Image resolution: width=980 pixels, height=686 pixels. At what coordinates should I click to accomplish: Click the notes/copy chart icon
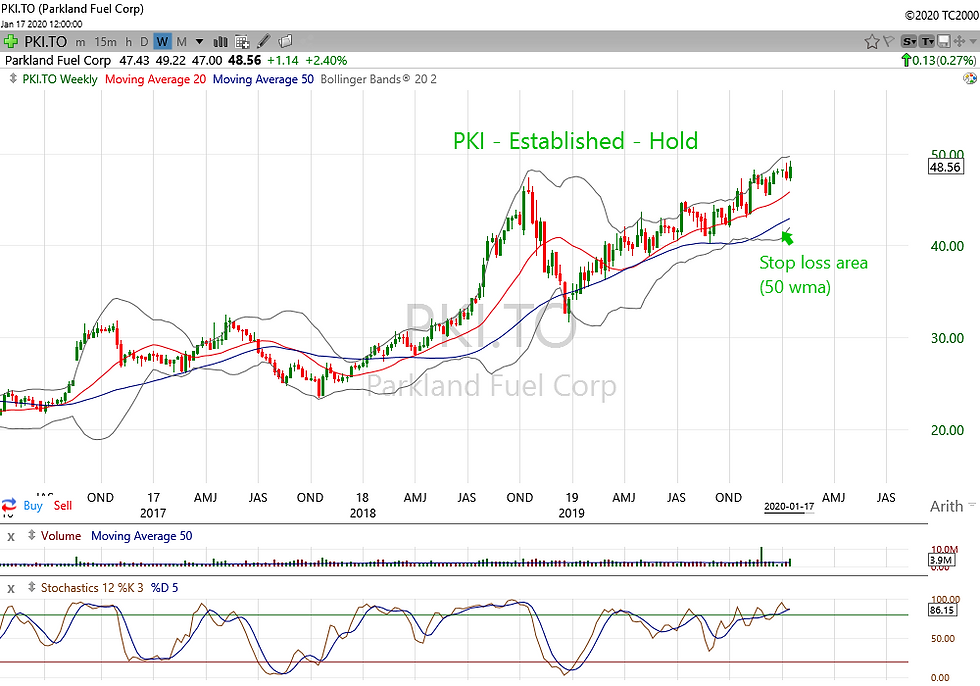pos(286,42)
